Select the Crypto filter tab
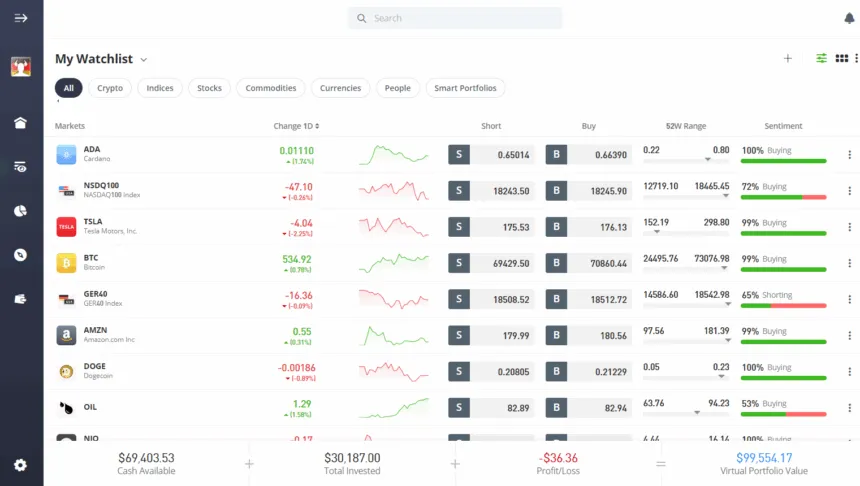The width and height of the screenshot is (860, 486). coord(110,88)
